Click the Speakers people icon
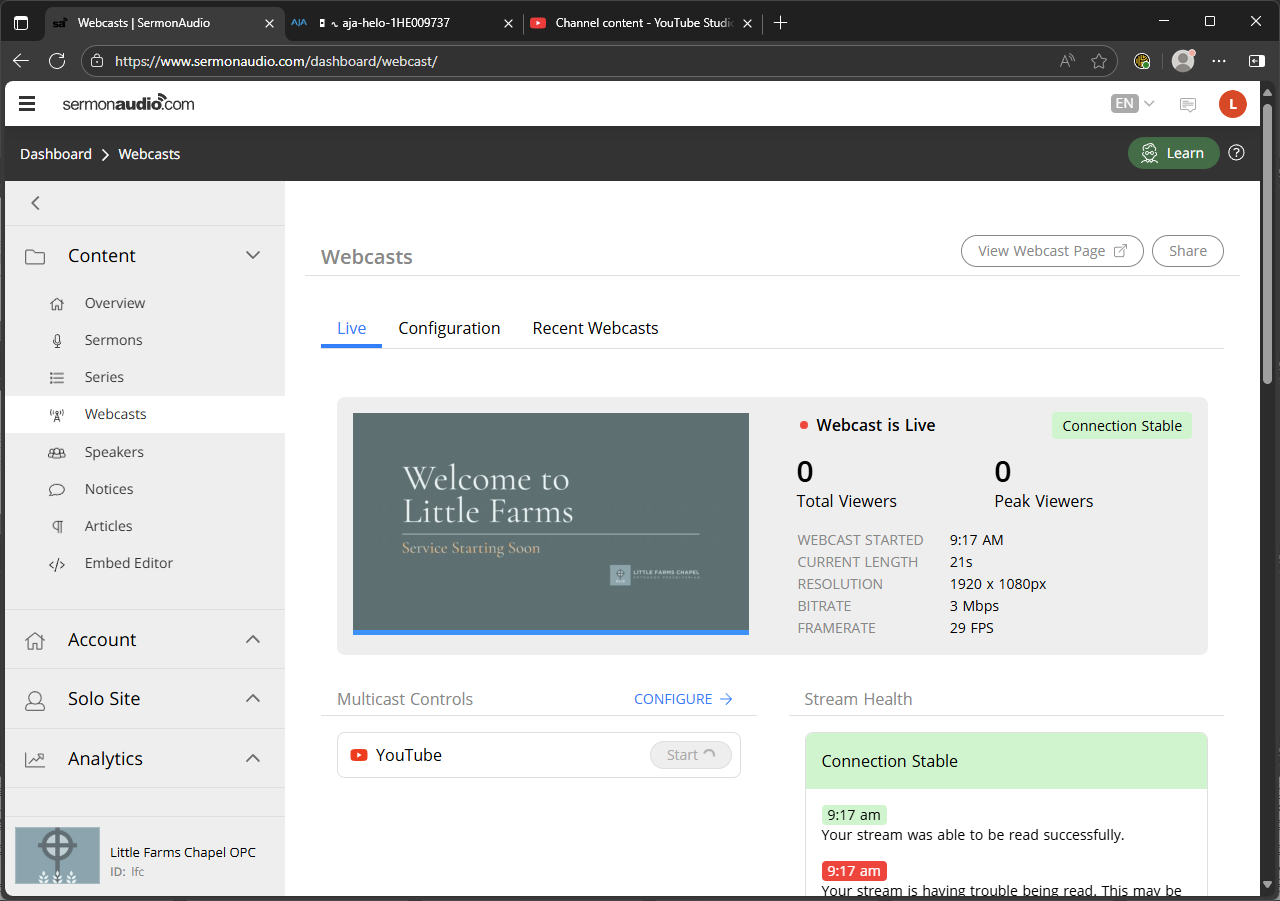 (x=57, y=453)
